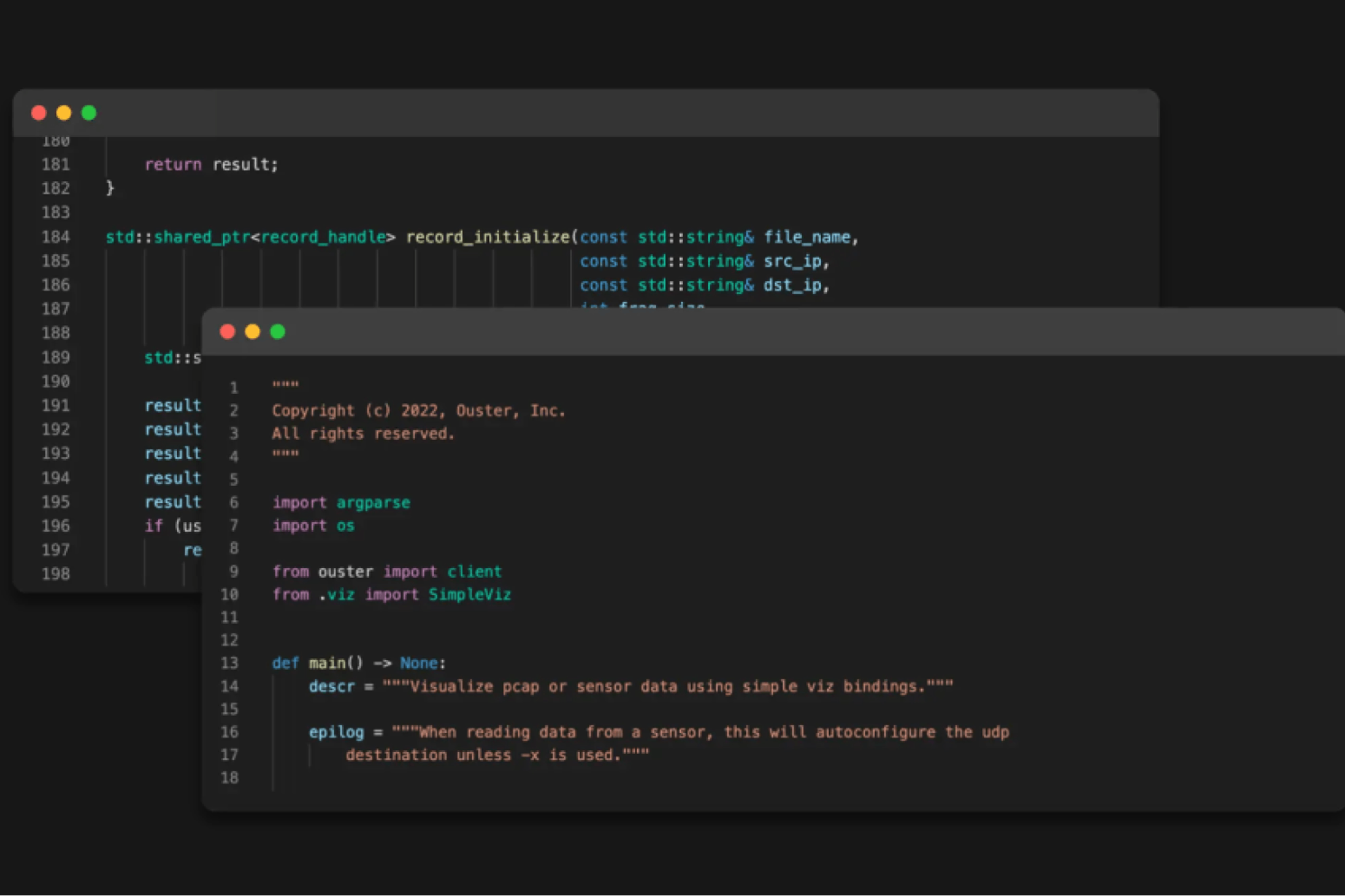Image resolution: width=1345 pixels, height=896 pixels.
Task: Minimize the back C++ window with yellow button
Action: (x=63, y=113)
